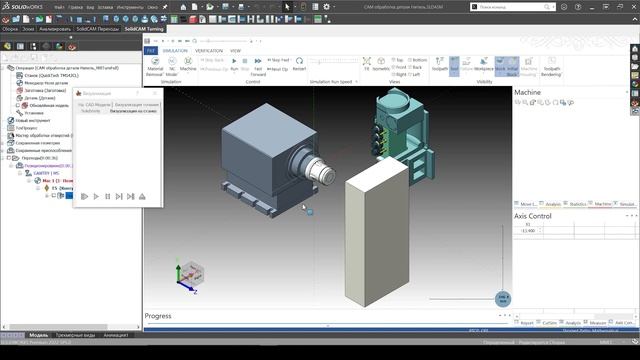Viewport: 640px width, 360px height.
Task: Select the Right view
Action: tap(399, 75)
